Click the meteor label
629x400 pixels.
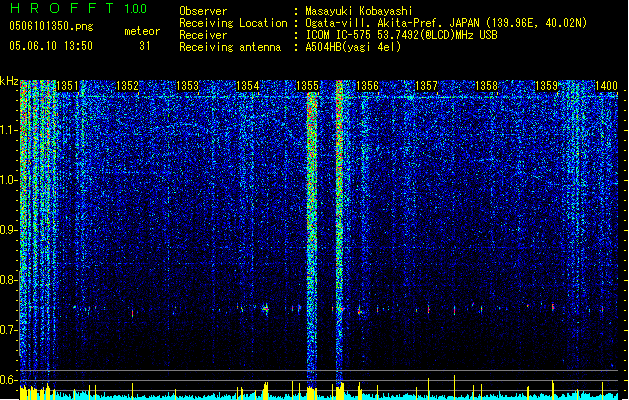pos(142,31)
